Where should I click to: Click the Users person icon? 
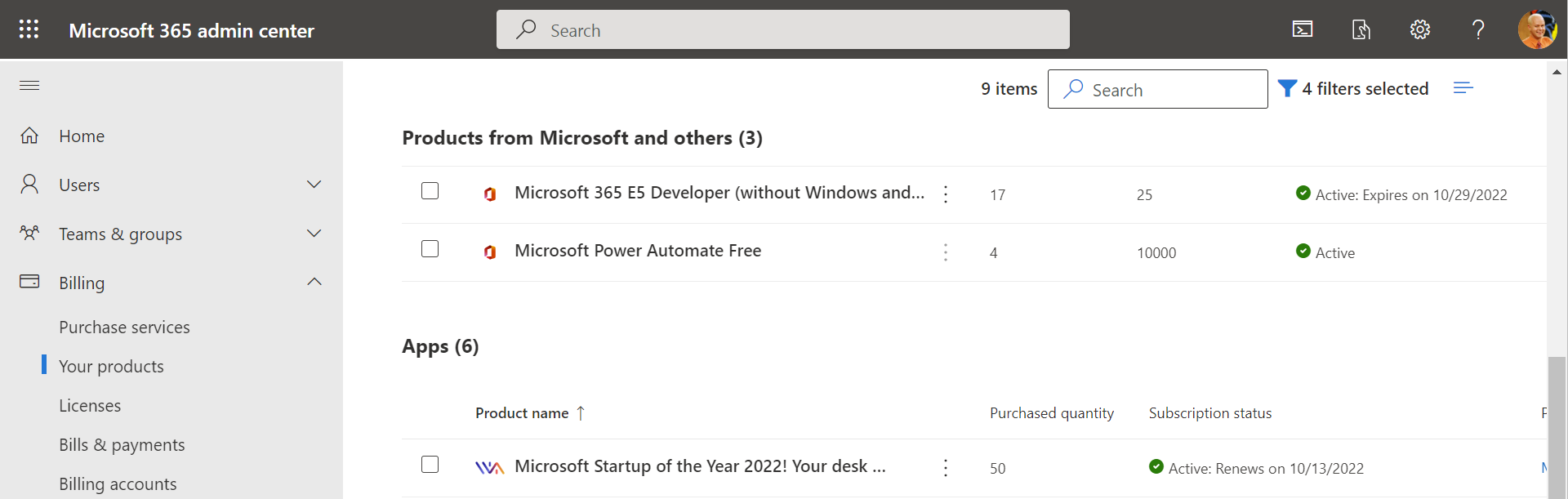coord(29,185)
